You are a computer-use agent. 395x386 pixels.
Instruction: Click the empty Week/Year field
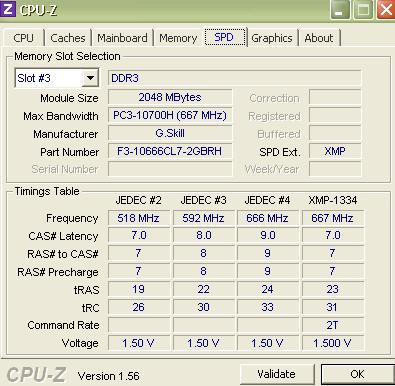[335, 169]
